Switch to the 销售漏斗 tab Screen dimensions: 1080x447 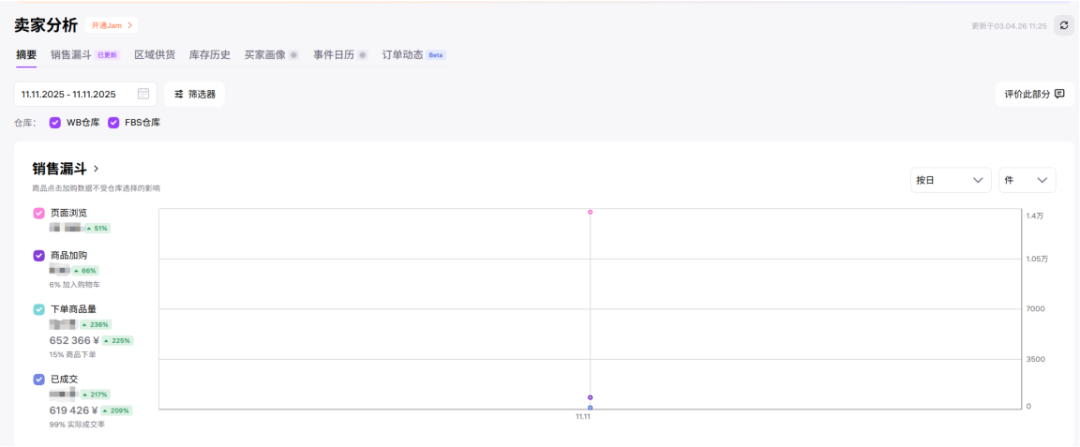click(x=71, y=55)
